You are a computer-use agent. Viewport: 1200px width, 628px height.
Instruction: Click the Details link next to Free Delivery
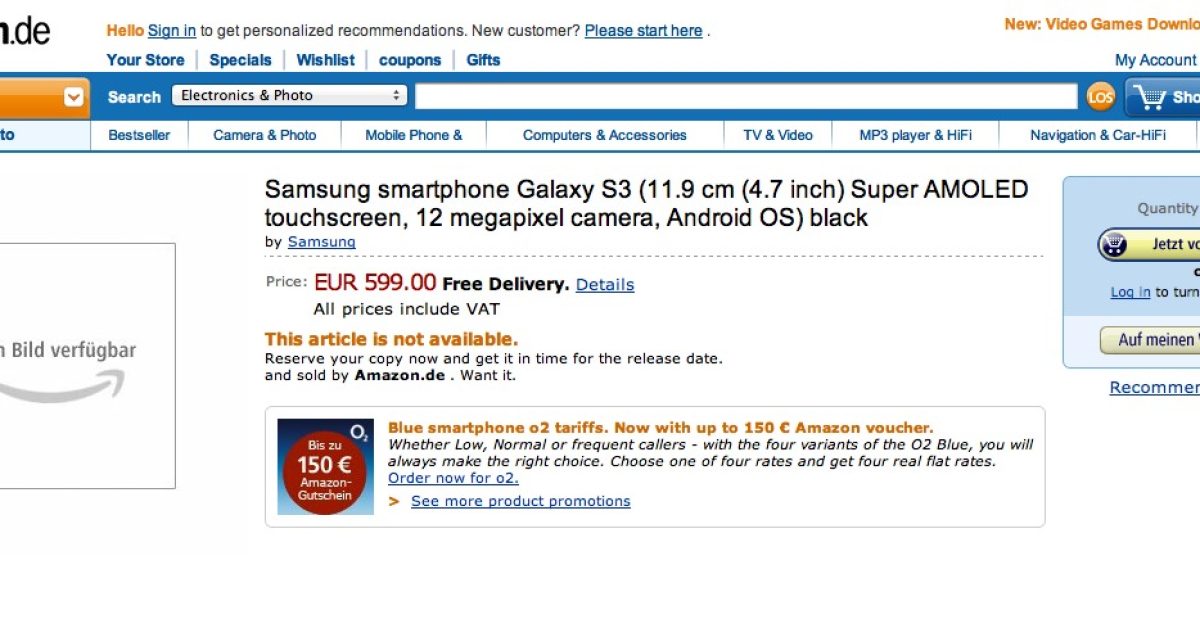605,285
